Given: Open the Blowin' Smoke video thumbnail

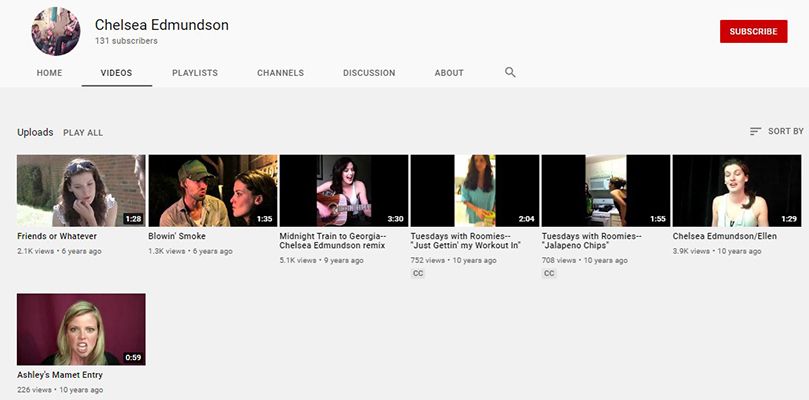Looking at the screenshot, I should 212,190.
